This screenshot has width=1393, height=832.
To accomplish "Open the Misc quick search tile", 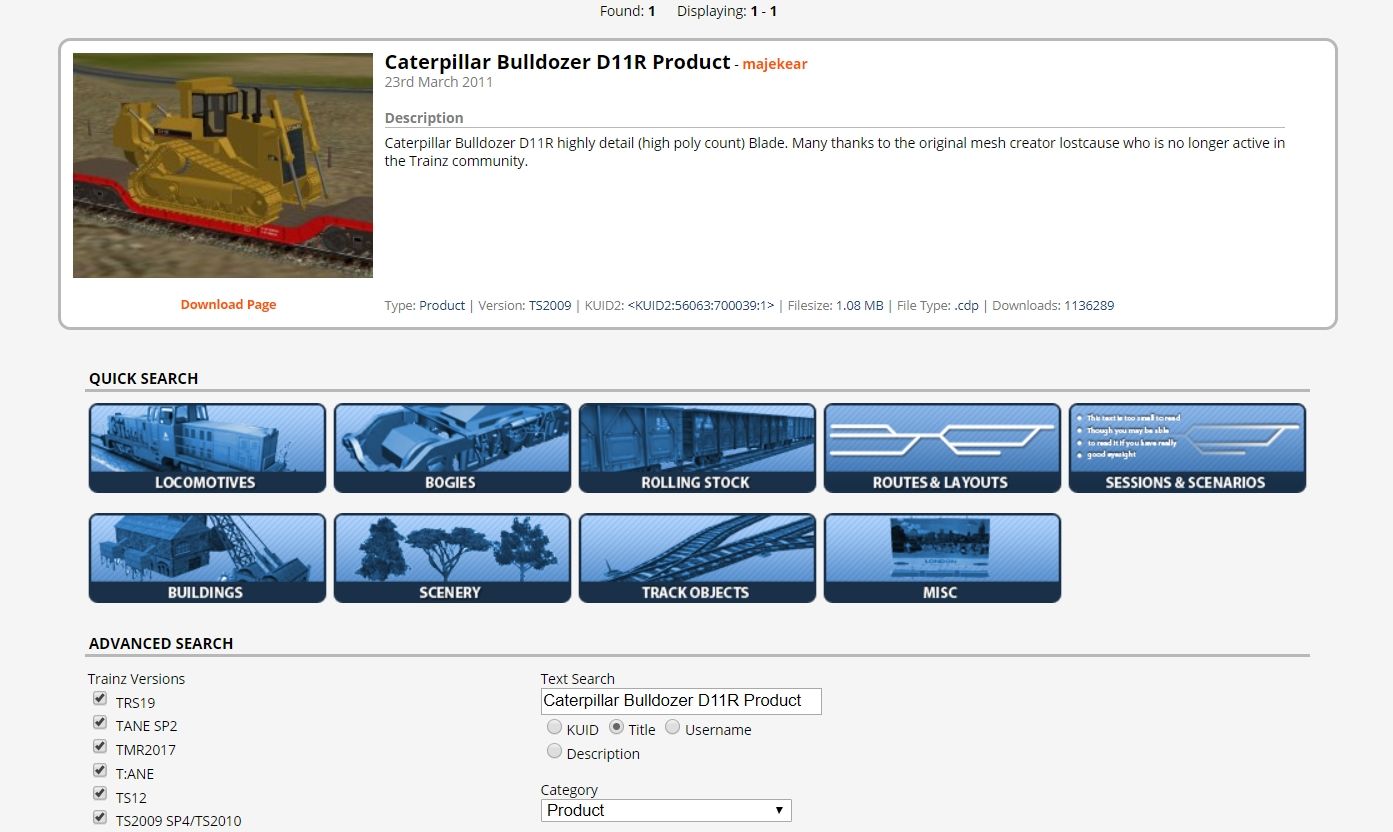I will click(942, 558).
